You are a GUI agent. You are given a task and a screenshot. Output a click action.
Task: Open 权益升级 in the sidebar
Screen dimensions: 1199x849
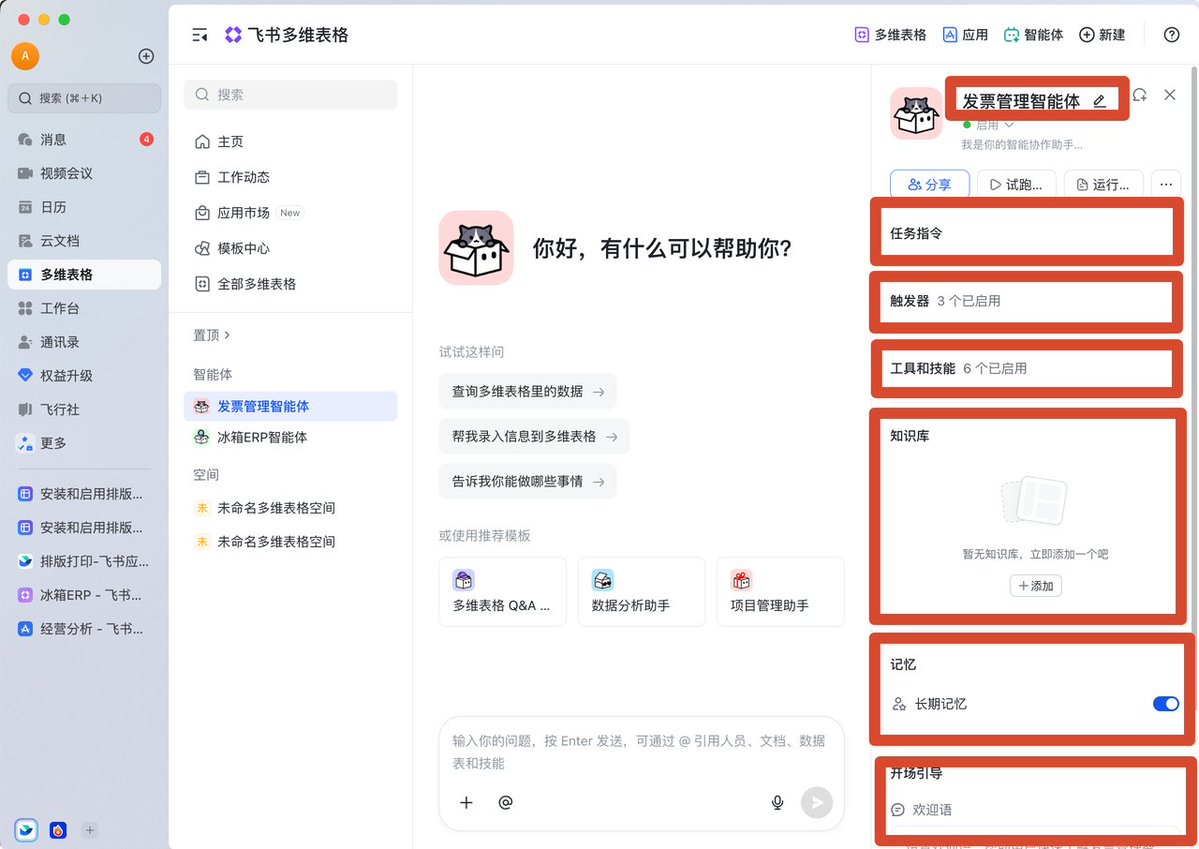(x=84, y=376)
